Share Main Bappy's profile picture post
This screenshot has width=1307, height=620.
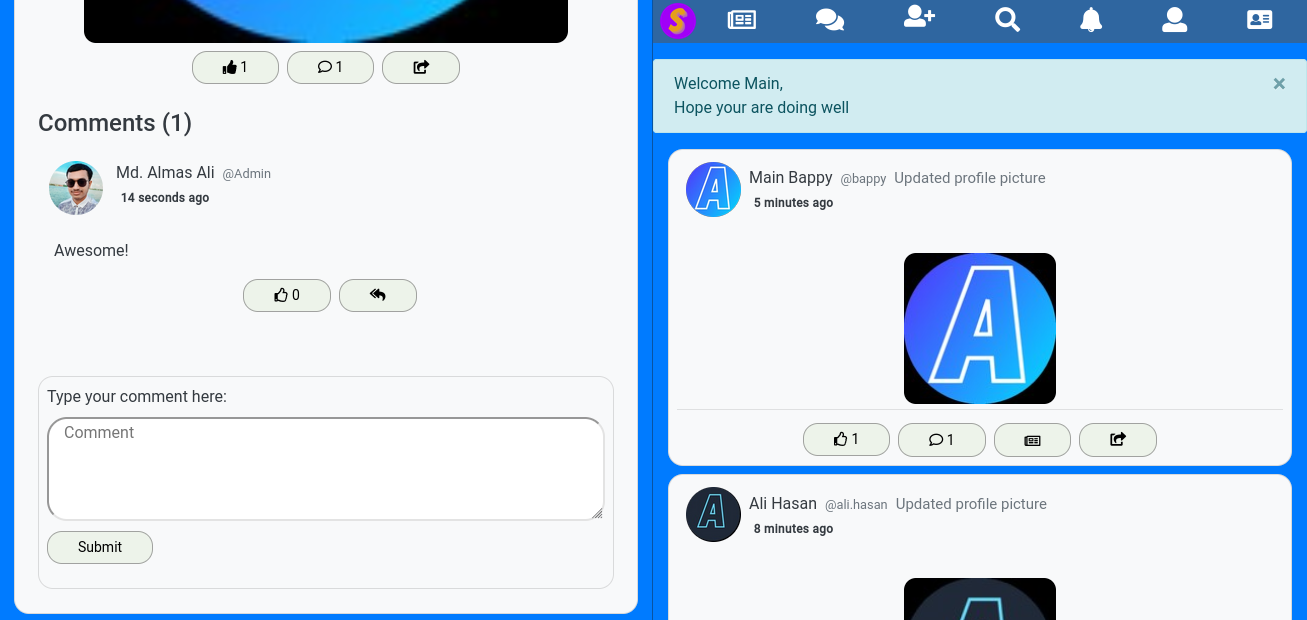click(x=1118, y=439)
